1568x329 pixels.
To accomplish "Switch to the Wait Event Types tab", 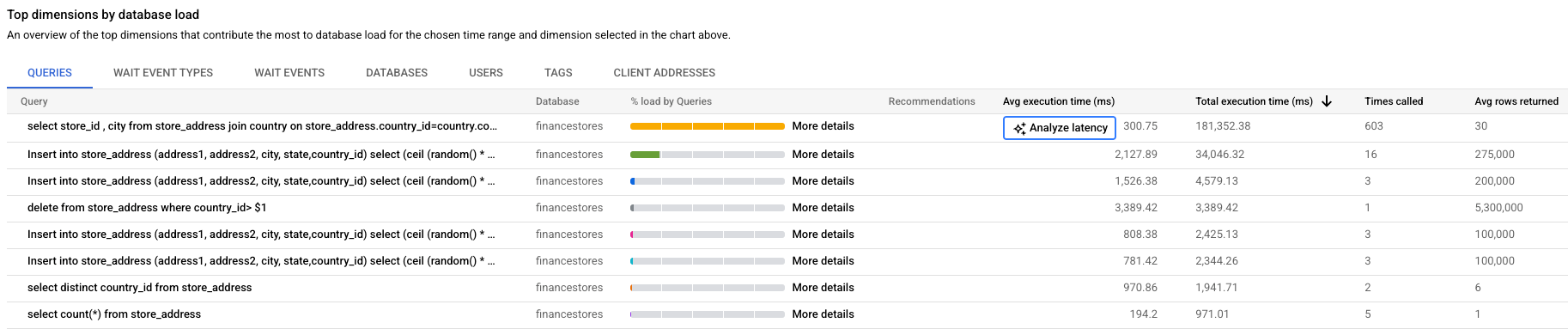I will click(x=163, y=73).
